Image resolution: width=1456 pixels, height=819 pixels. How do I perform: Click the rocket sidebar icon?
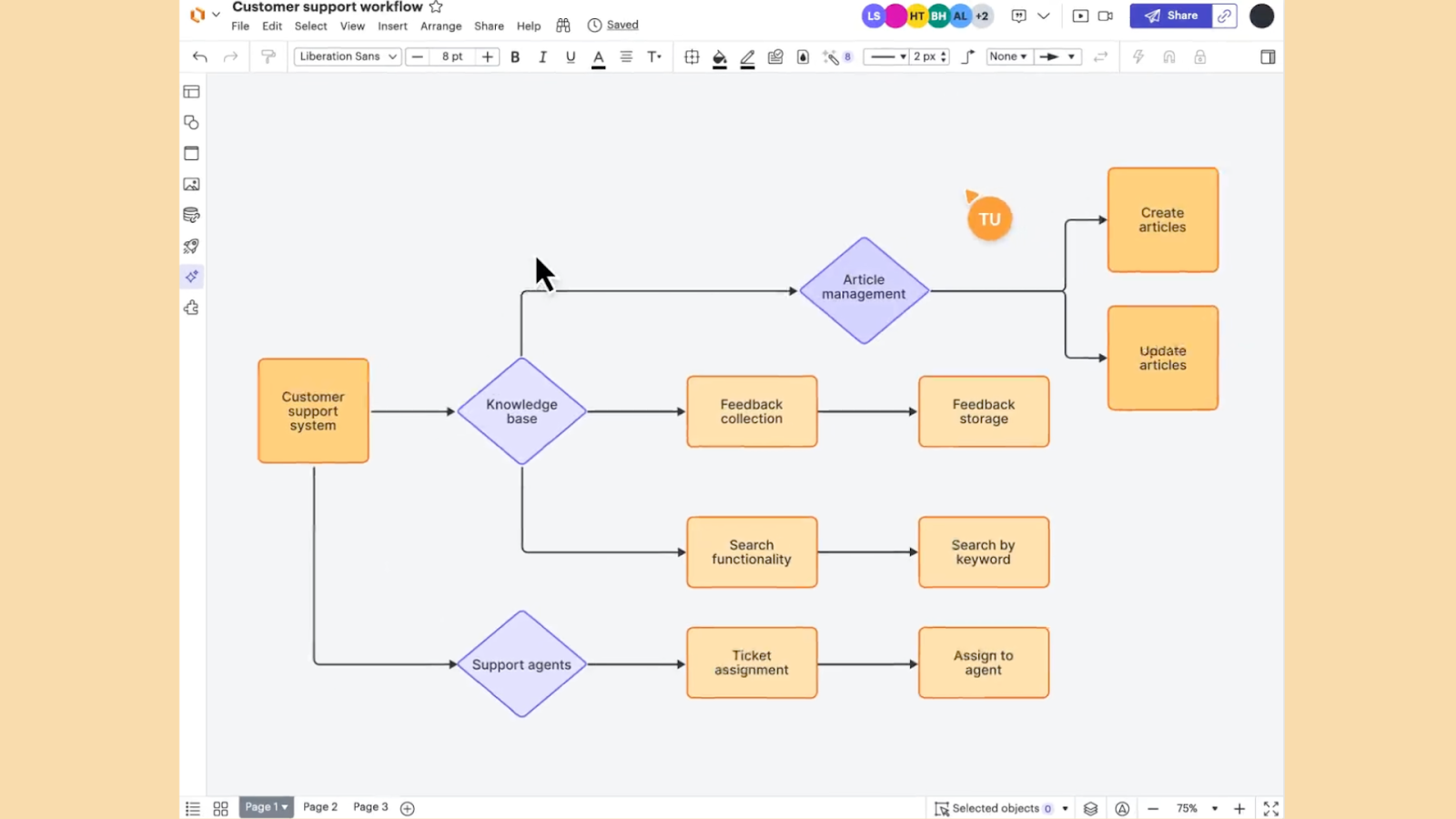191,247
